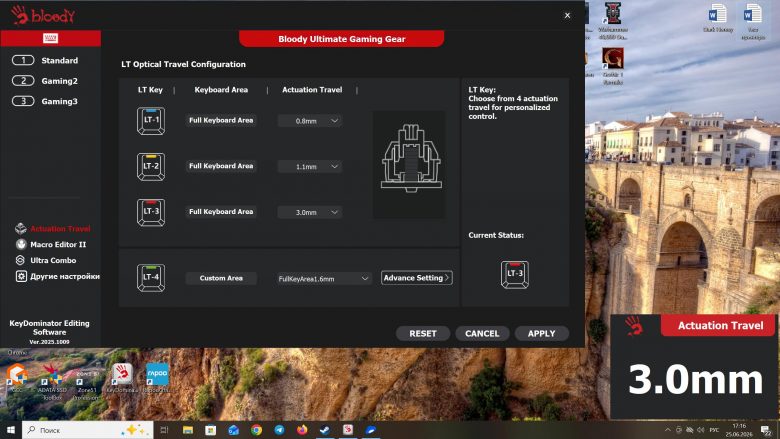Click Full Keyboard Area for LT-3
Image resolution: width=780 pixels, height=439 pixels.
[221, 212]
